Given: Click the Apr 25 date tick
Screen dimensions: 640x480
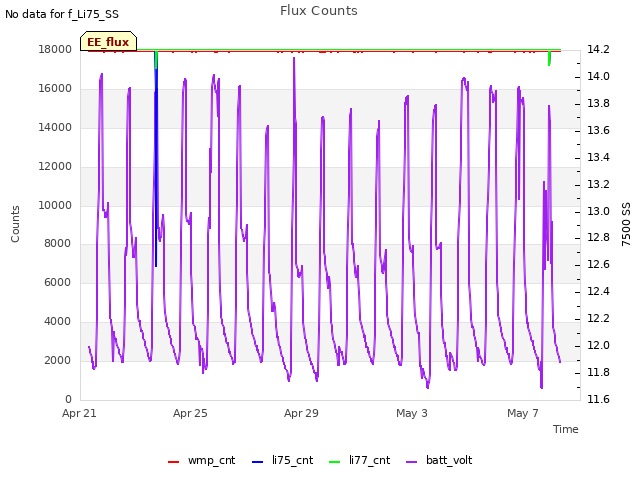Looking at the screenshot, I should coord(190,413).
